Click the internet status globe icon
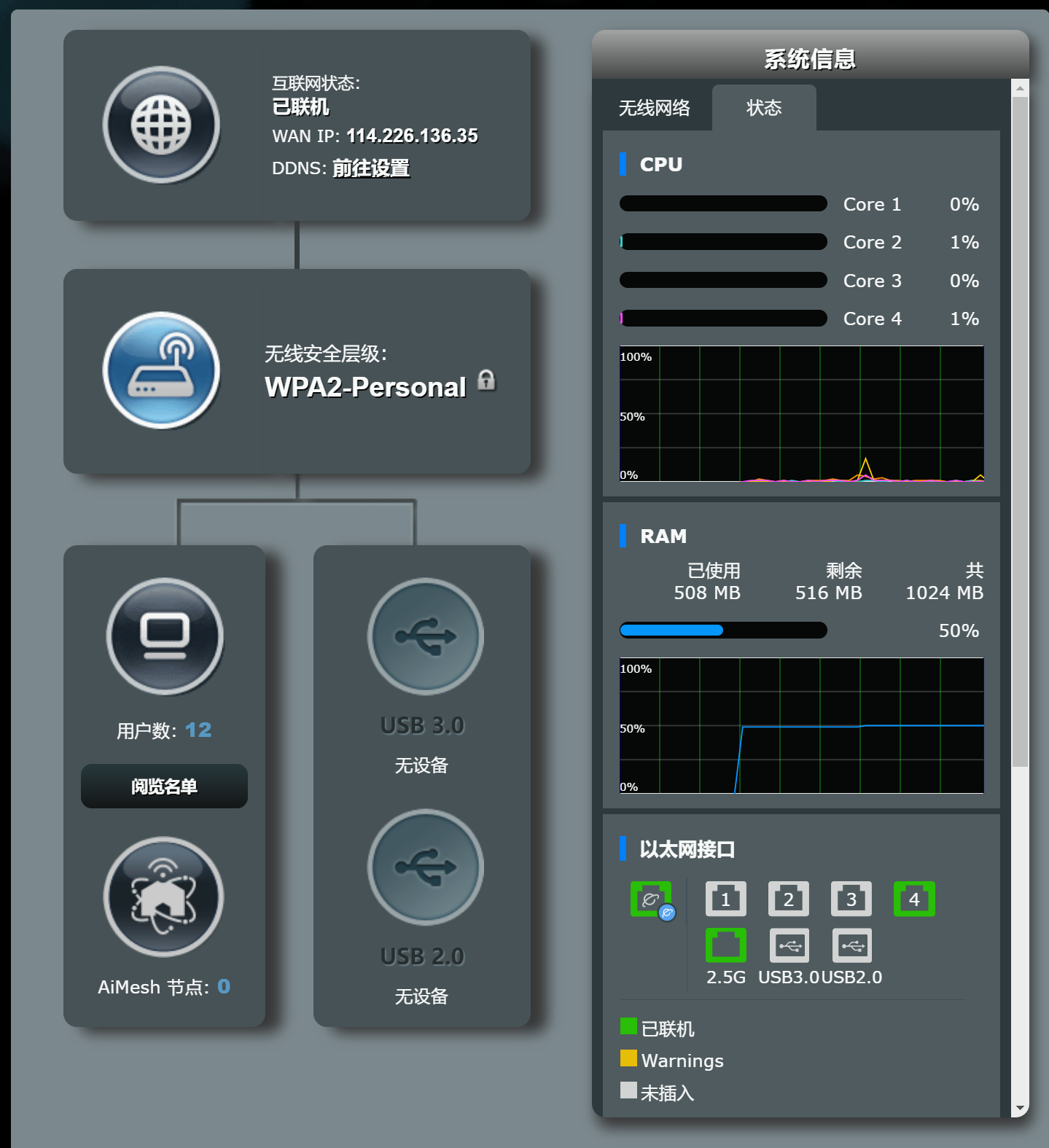This screenshot has height=1148, width=1049. (x=161, y=125)
